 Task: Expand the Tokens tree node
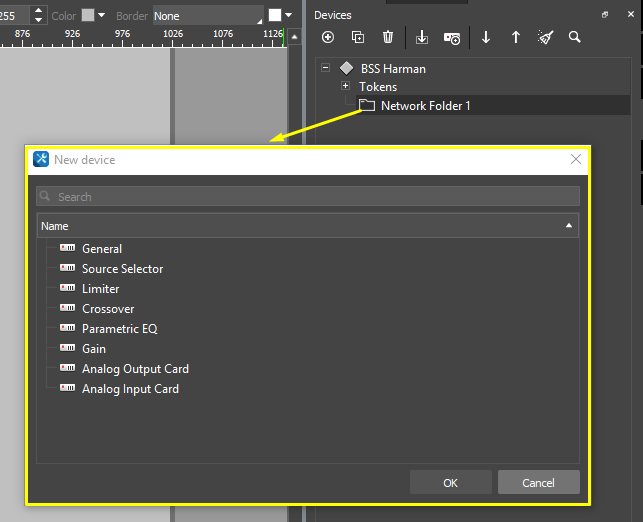[x=345, y=86]
